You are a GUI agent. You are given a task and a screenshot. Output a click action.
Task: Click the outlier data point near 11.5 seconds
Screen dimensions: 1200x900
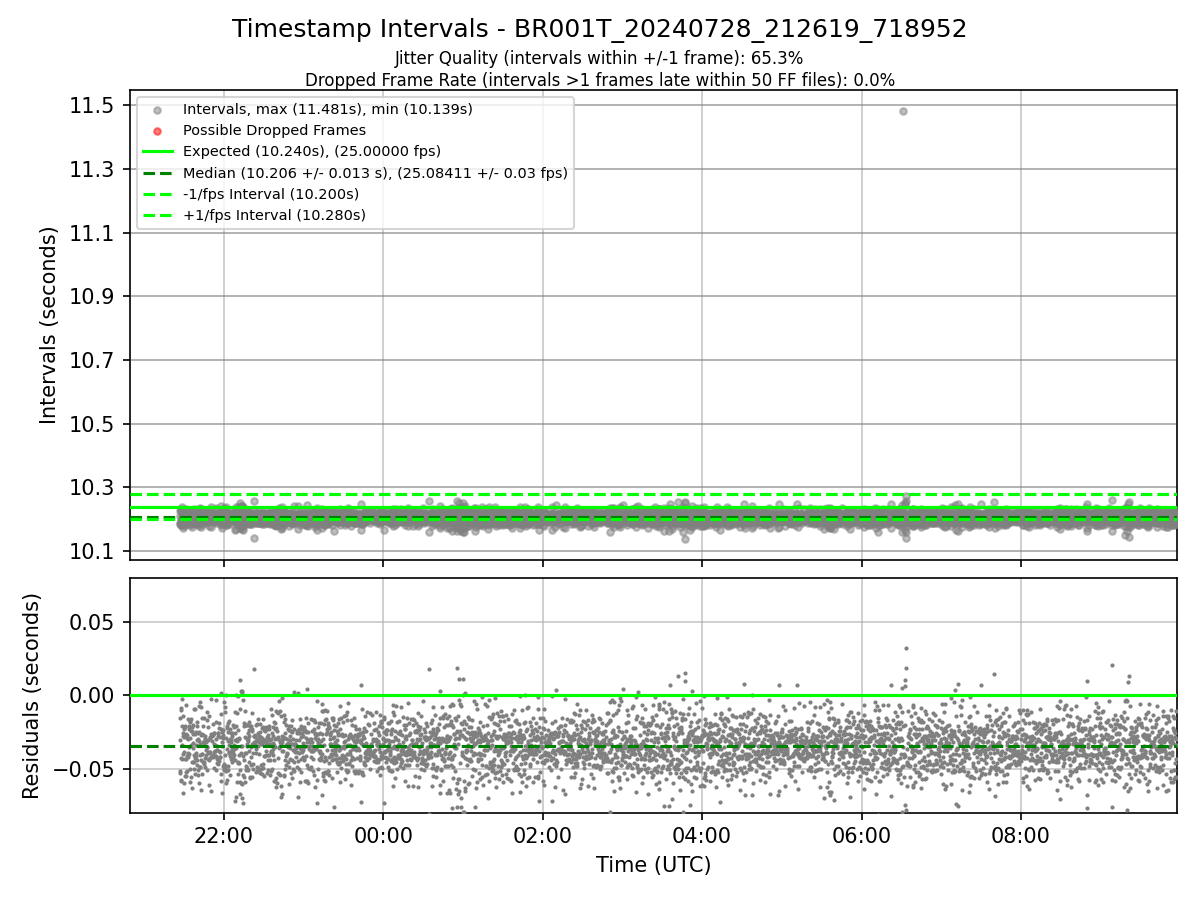click(903, 111)
